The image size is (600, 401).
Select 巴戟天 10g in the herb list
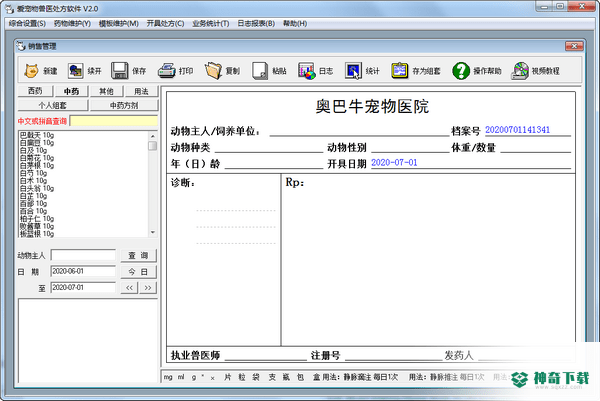37,135
